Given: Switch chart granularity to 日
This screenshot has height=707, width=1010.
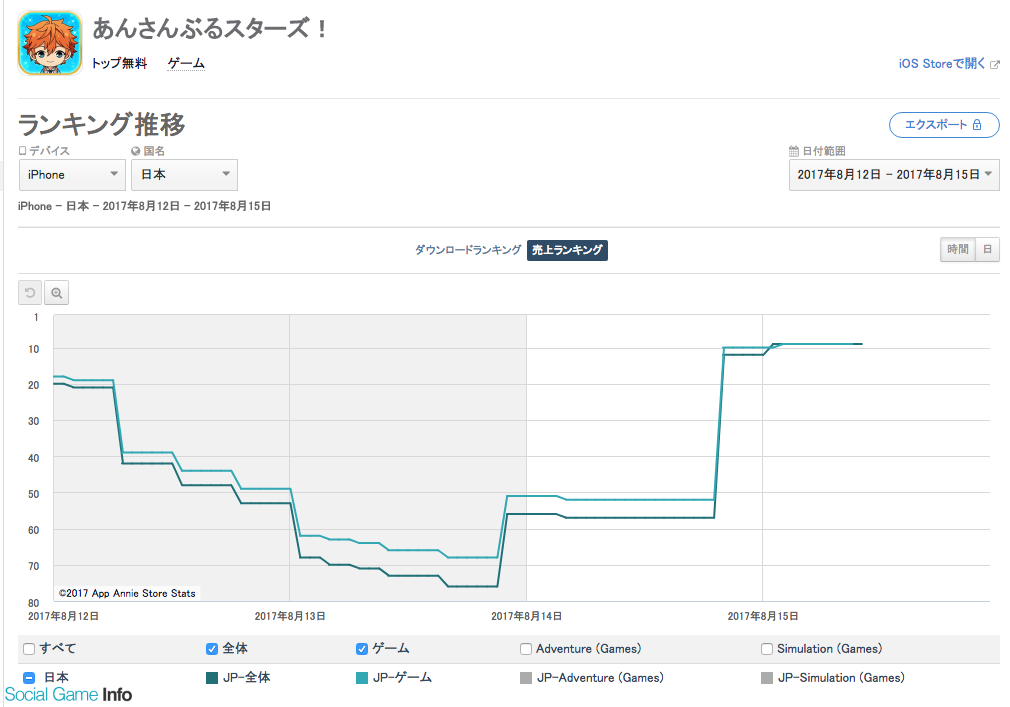Looking at the screenshot, I should (x=987, y=249).
